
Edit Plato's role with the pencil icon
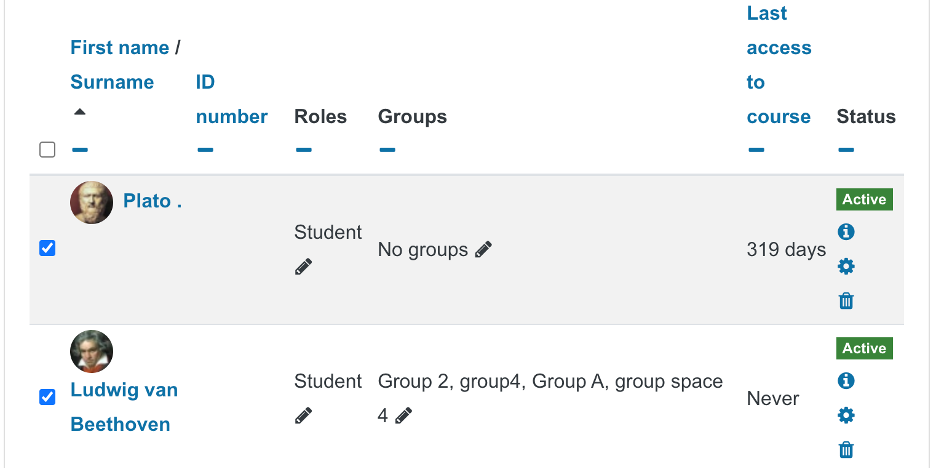(x=303, y=267)
